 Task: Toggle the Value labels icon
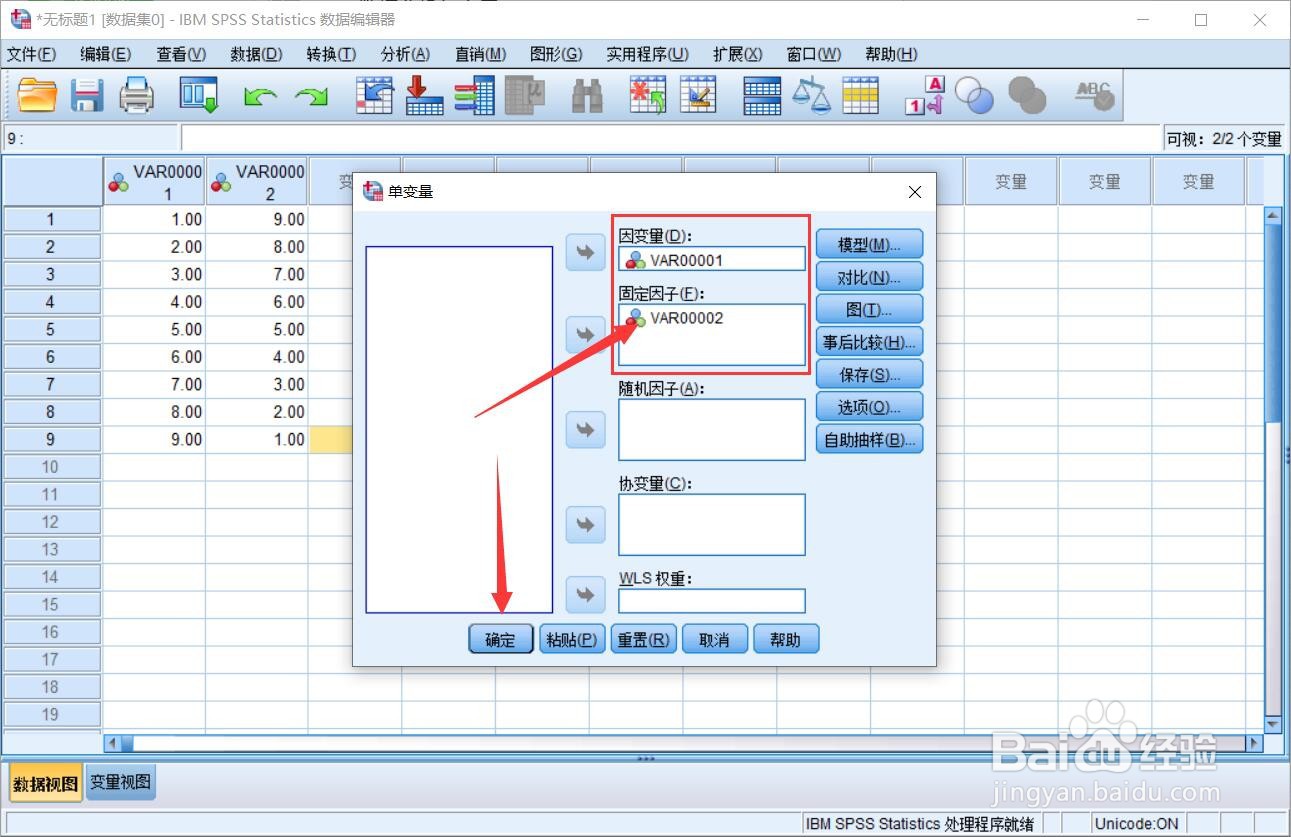(924, 95)
